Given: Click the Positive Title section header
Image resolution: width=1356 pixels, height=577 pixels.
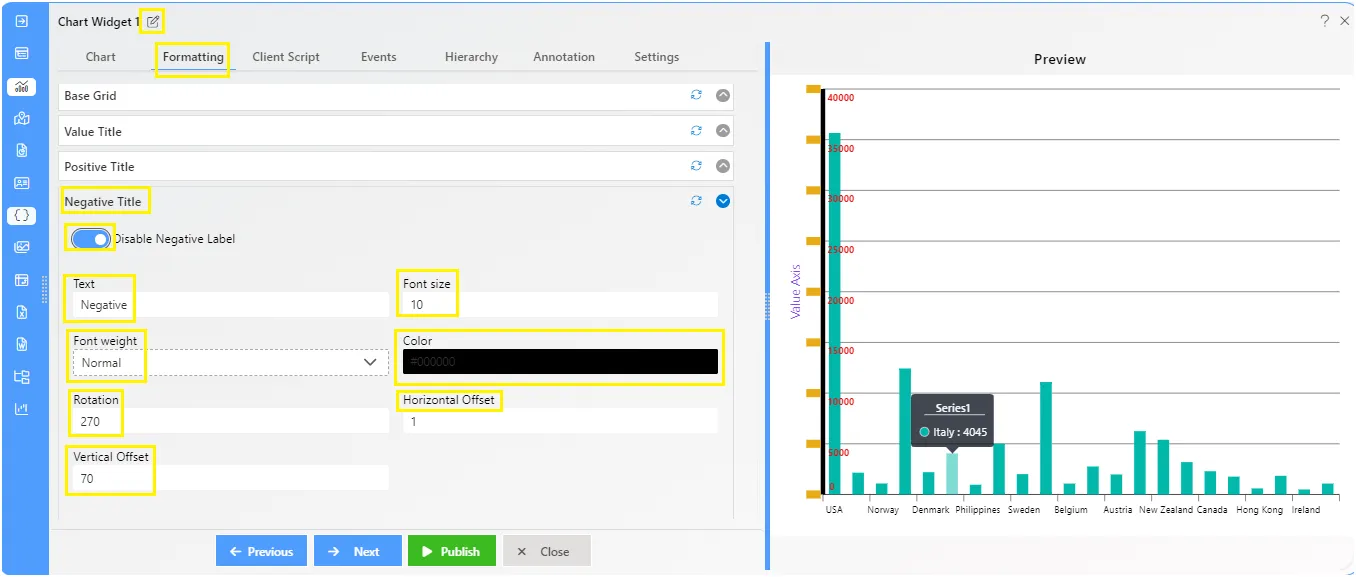Looking at the screenshot, I should click(396, 166).
